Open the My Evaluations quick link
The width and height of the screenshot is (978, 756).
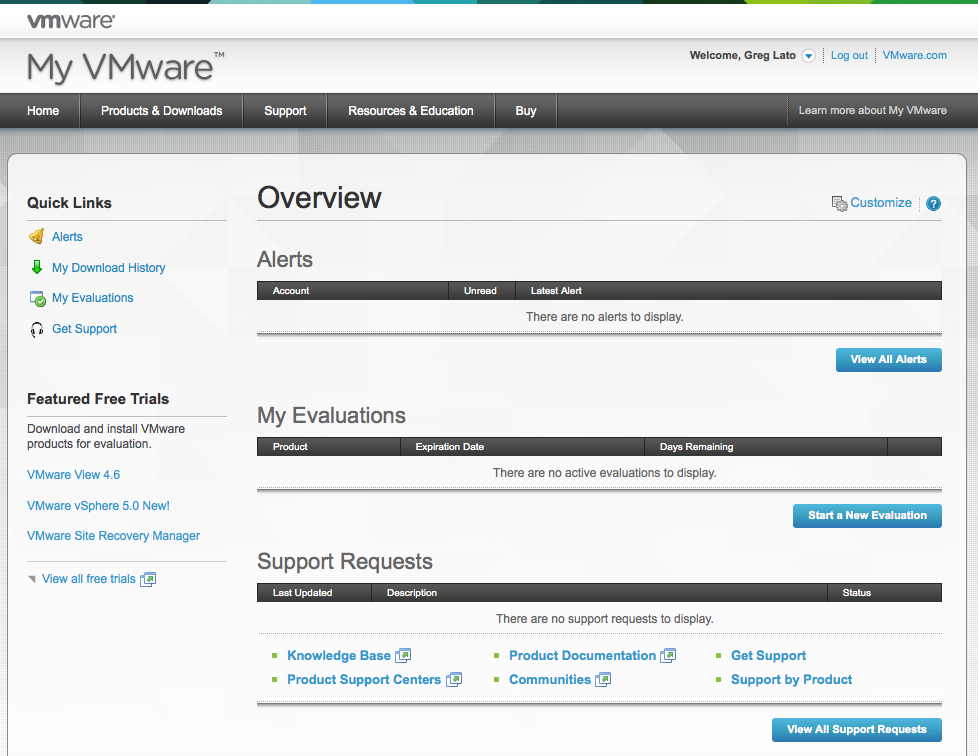[x=92, y=298]
